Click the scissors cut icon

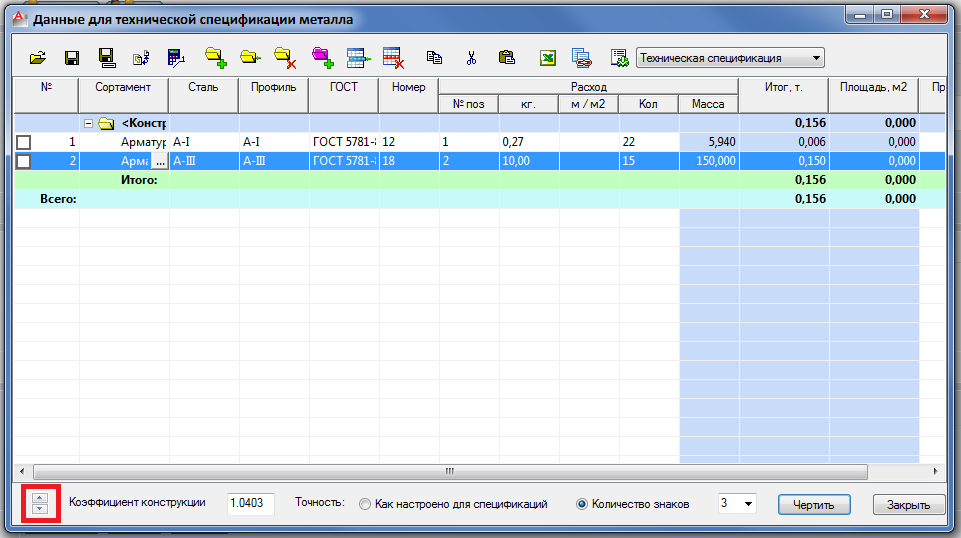pos(471,58)
